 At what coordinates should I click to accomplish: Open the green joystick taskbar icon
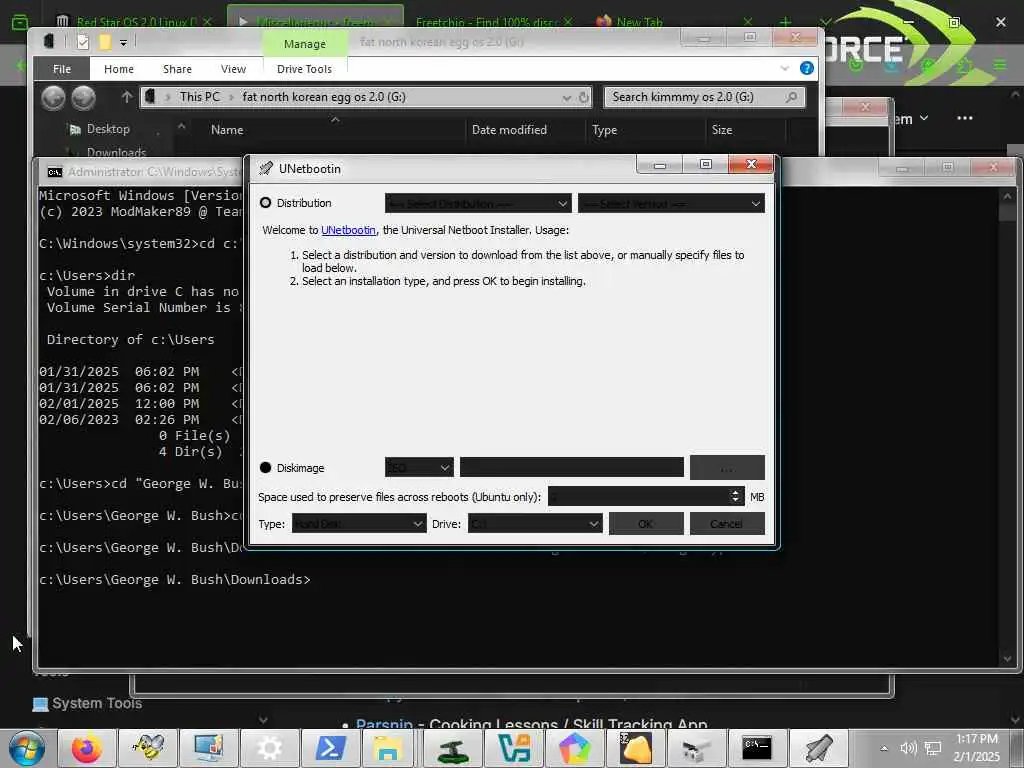[452, 748]
